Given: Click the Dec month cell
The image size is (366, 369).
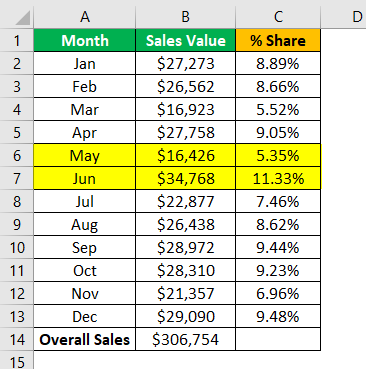Looking at the screenshot, I should click(85, 316).
